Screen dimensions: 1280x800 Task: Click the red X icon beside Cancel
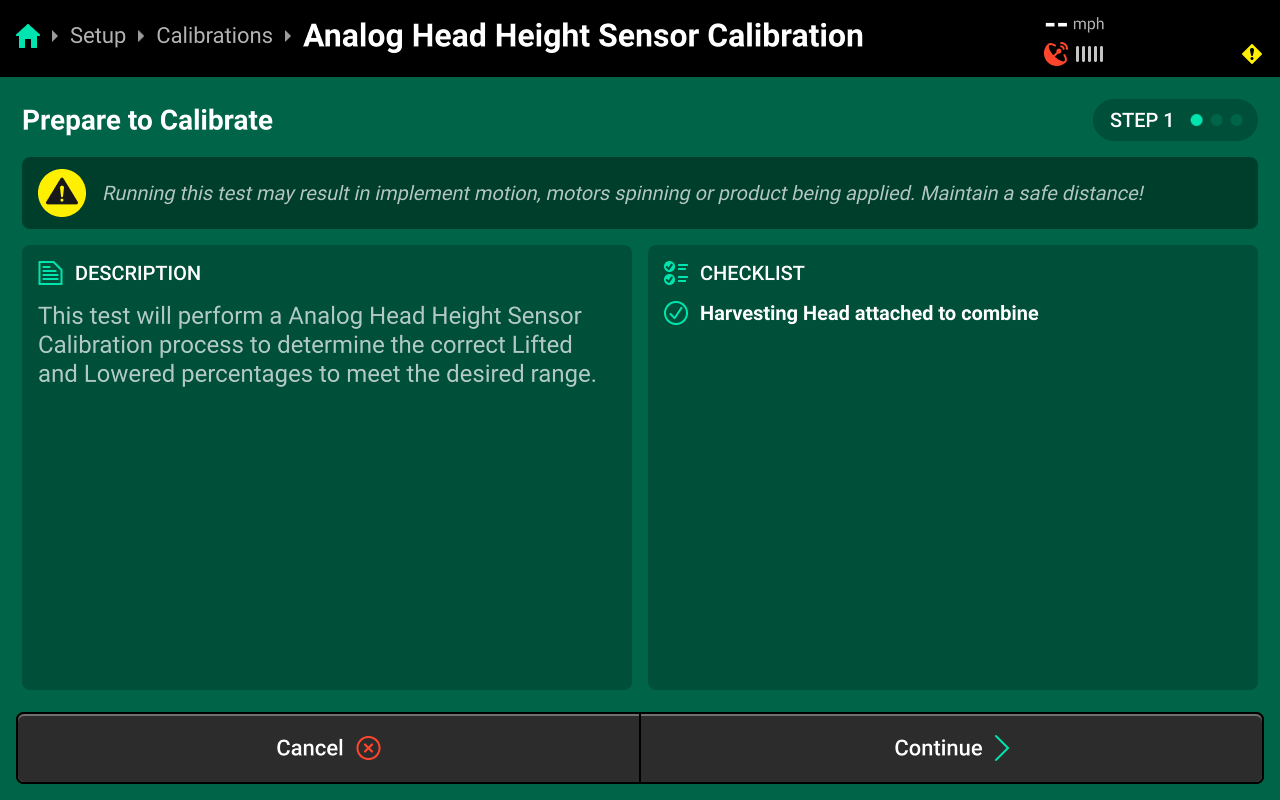pyautogui.click(x=368, y=748)
